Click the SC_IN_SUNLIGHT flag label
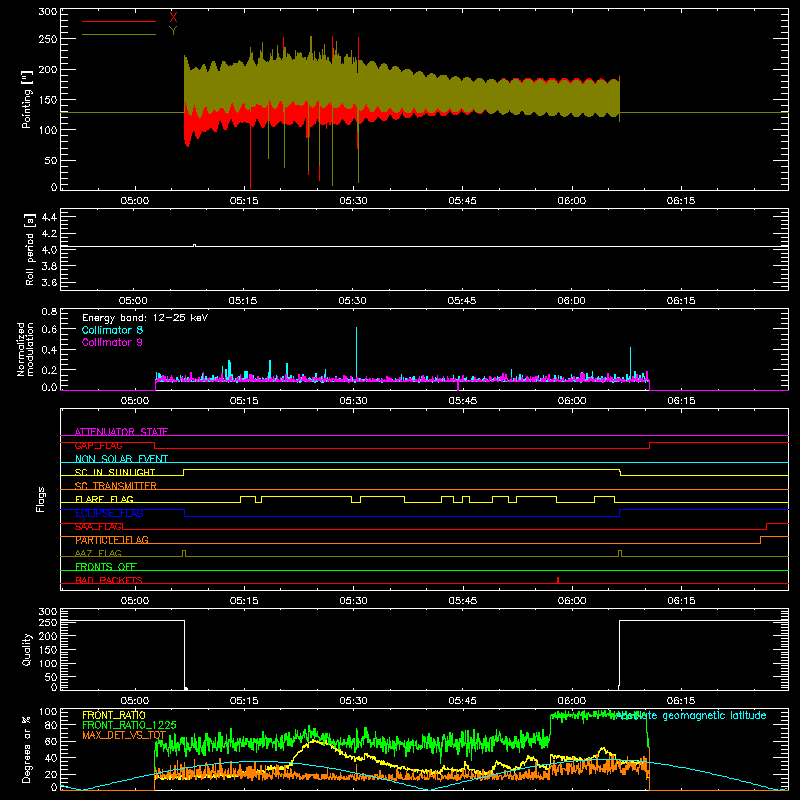This screenshot has height=800, width=800. tap(115, 472)
